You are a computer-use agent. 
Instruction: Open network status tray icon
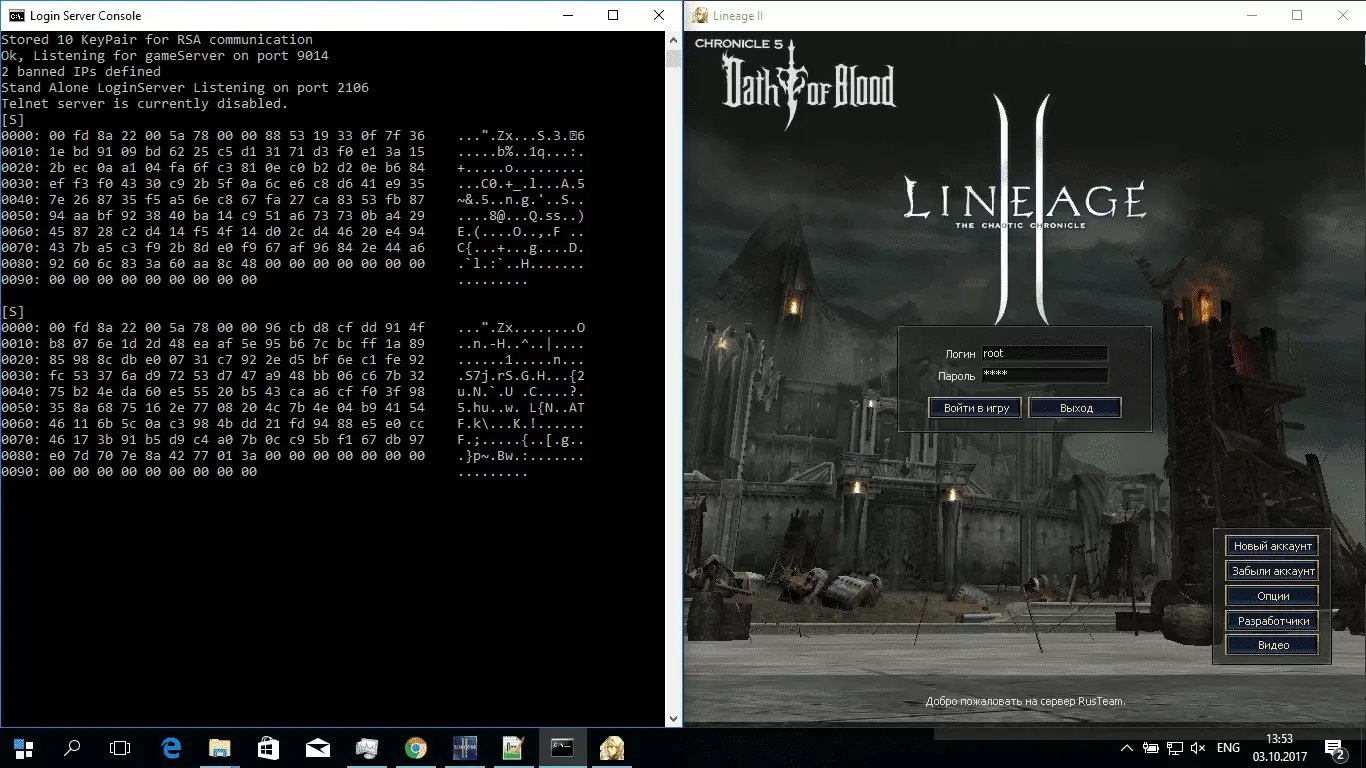1174,747
